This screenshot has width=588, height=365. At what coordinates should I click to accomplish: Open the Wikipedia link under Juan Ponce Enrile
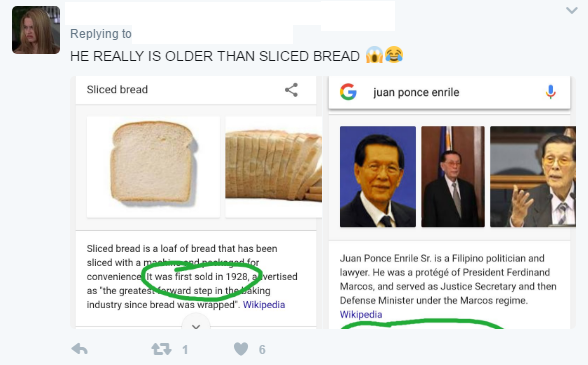[x=361, y=314]
